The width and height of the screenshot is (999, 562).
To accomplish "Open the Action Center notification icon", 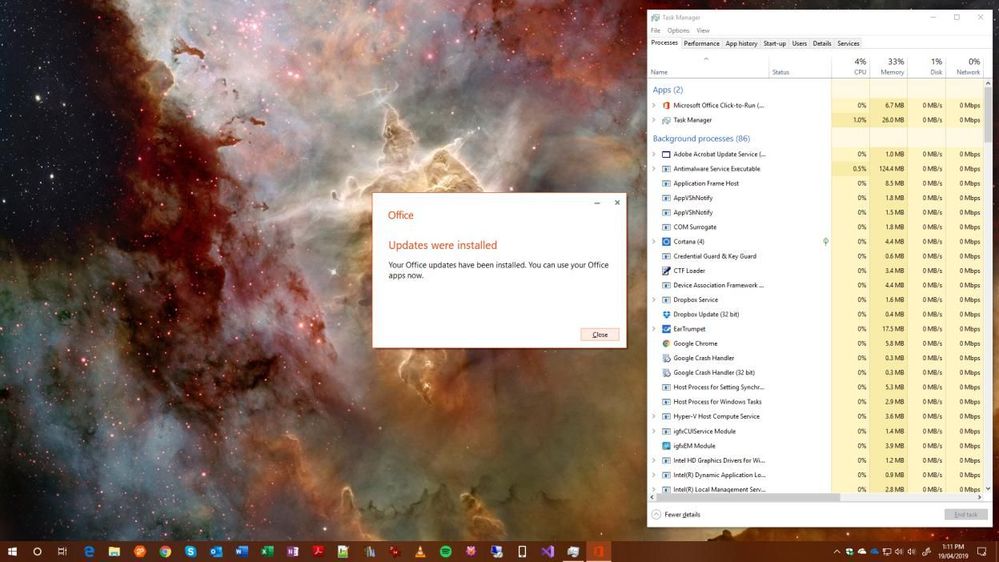I will pos(981,552).
